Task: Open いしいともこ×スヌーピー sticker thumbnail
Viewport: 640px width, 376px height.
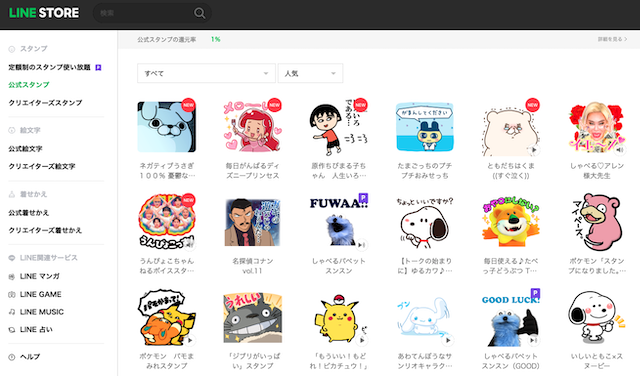Action: [597, 317]
